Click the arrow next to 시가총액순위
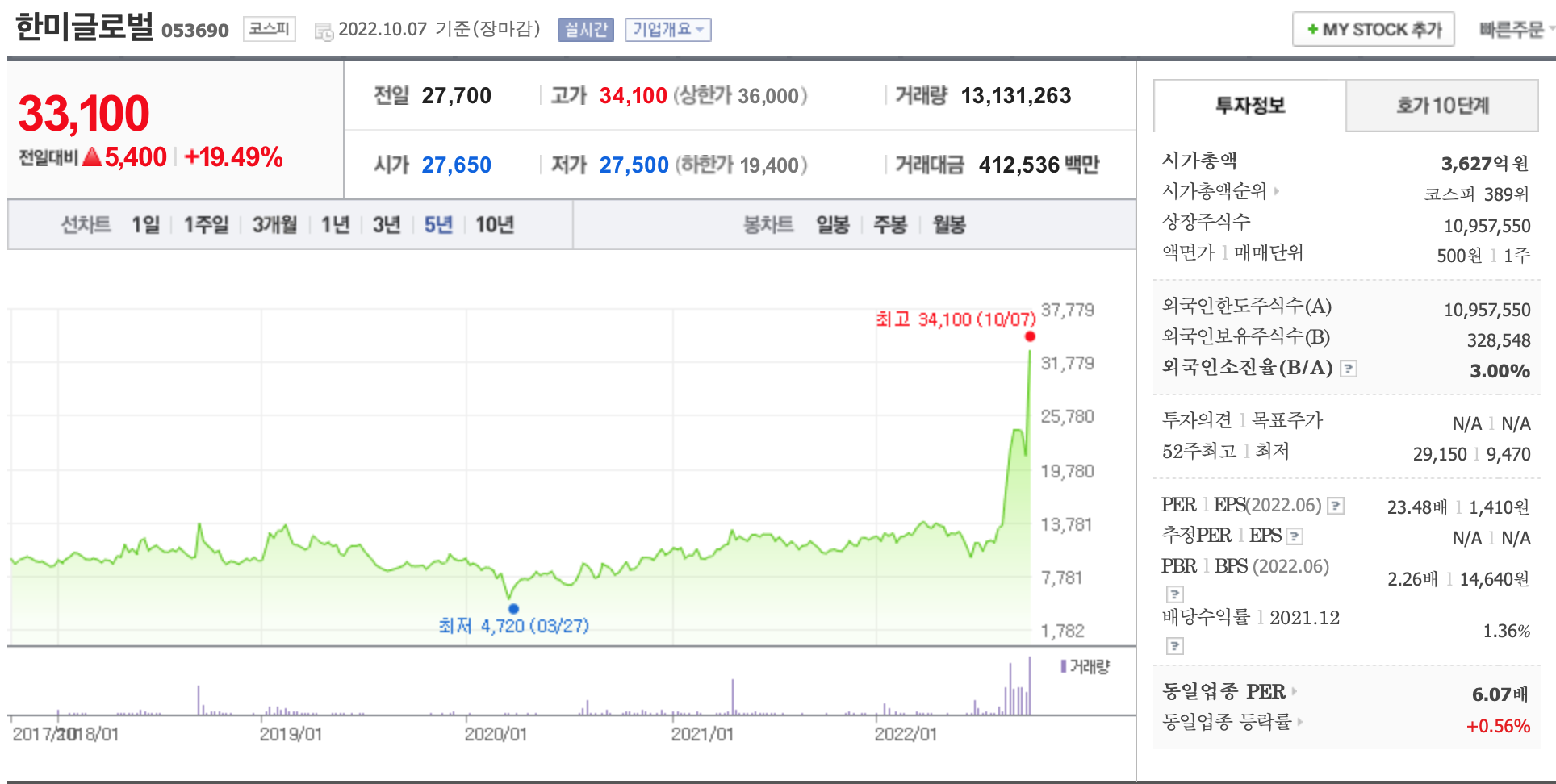1556x784 pixels. click(1277, 191)
